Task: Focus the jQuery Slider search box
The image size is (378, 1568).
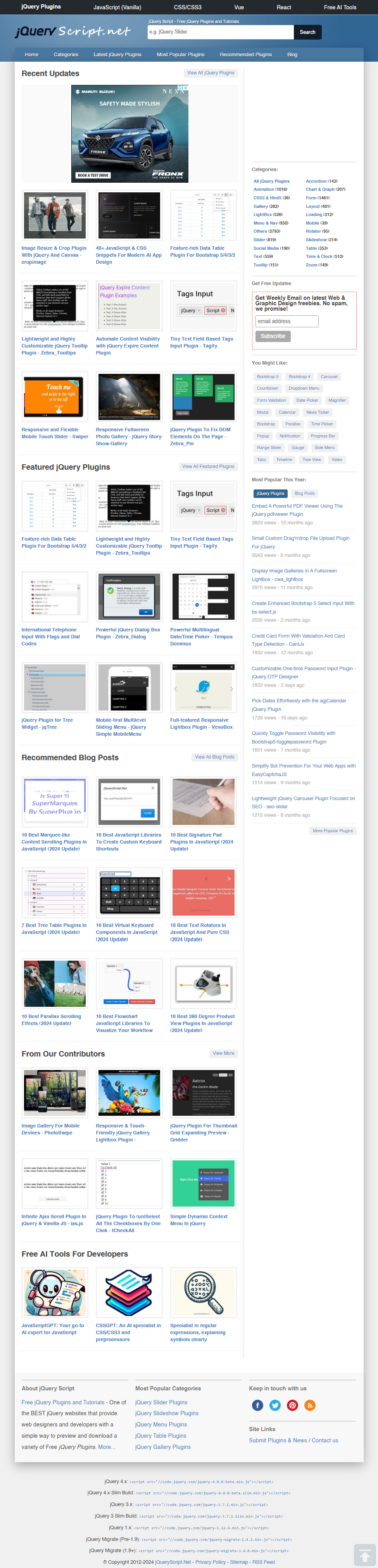Action: point(220,32)
